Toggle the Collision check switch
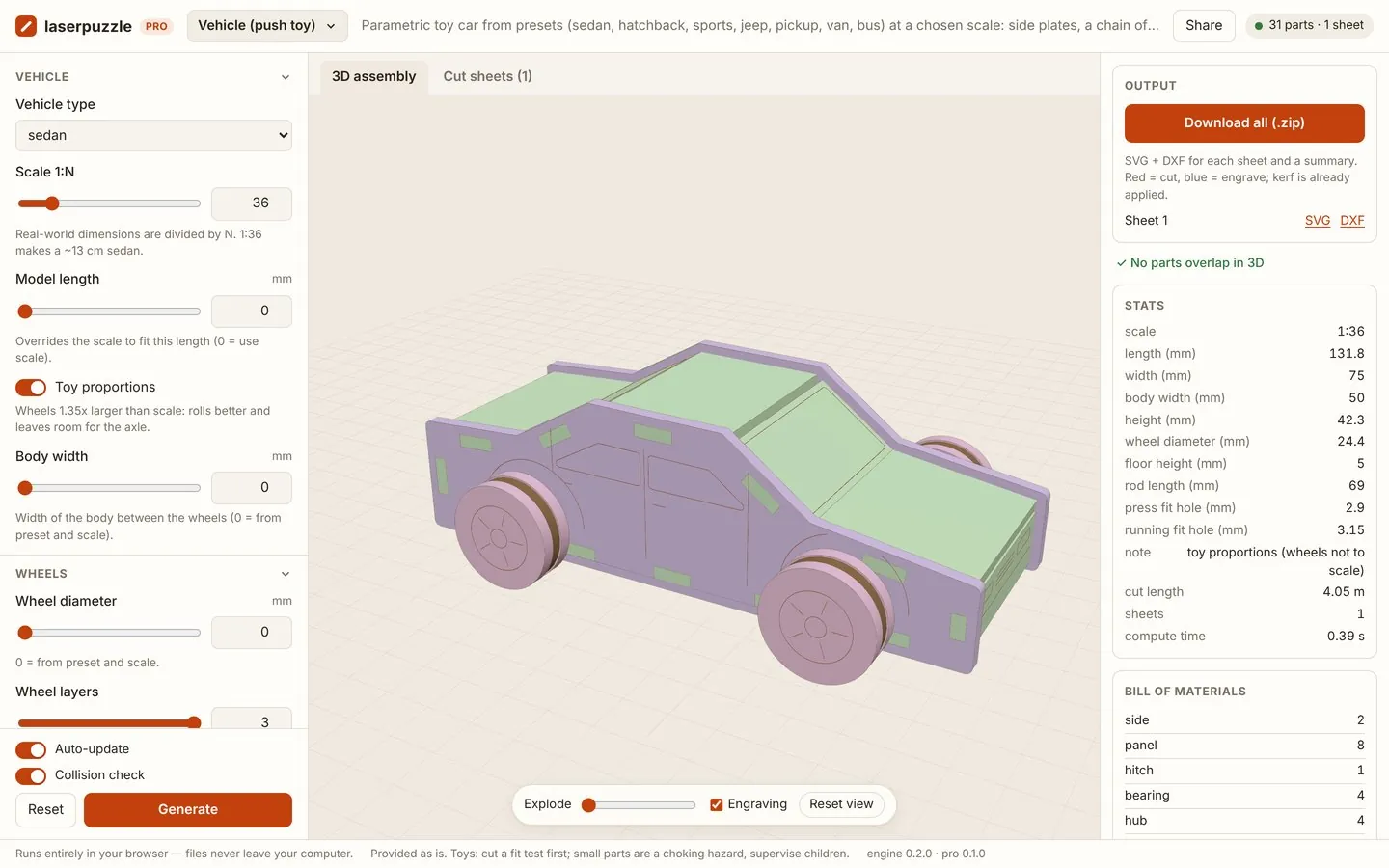 (x=31, y=775)
